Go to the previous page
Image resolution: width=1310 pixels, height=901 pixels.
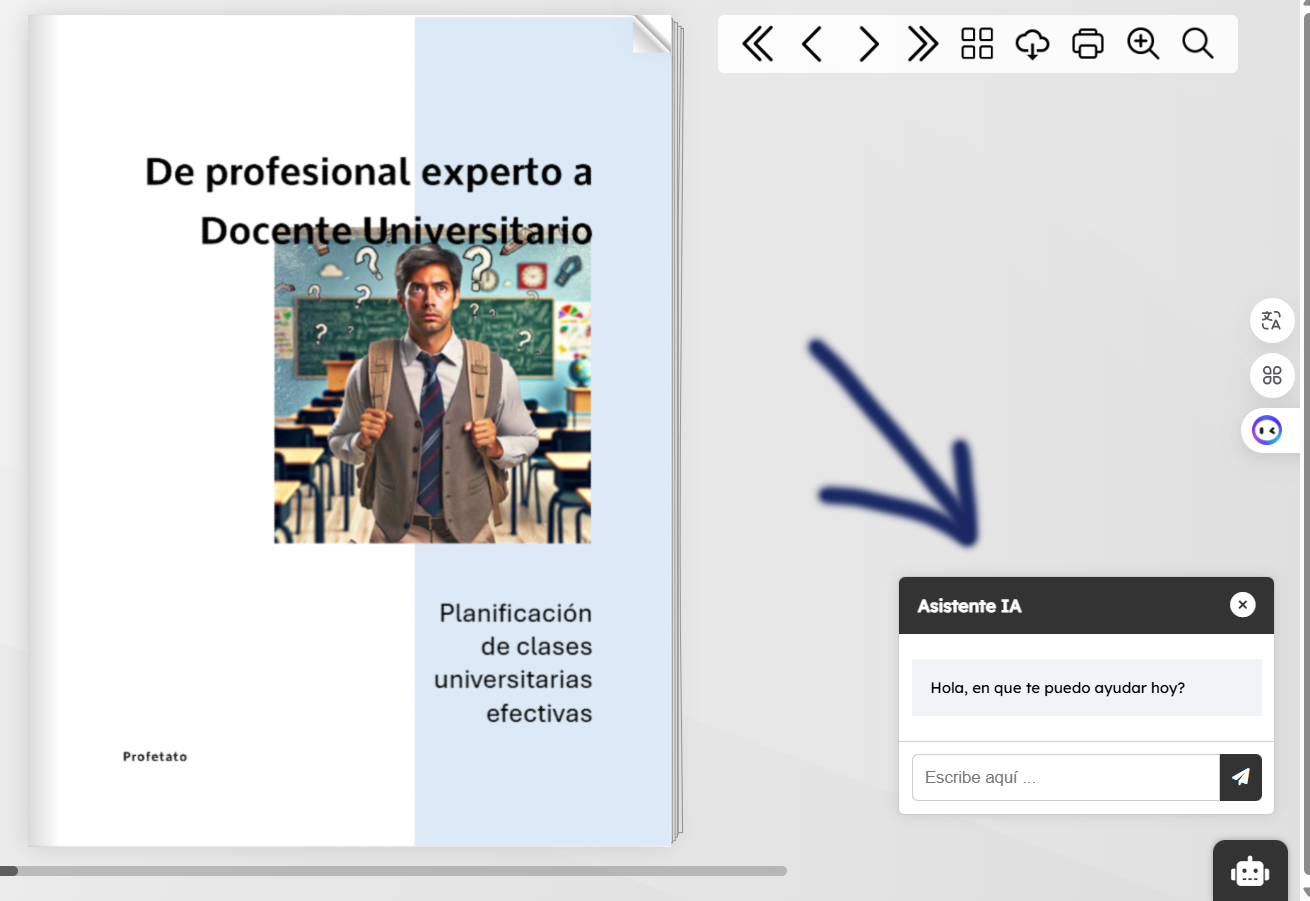point(812,44)
